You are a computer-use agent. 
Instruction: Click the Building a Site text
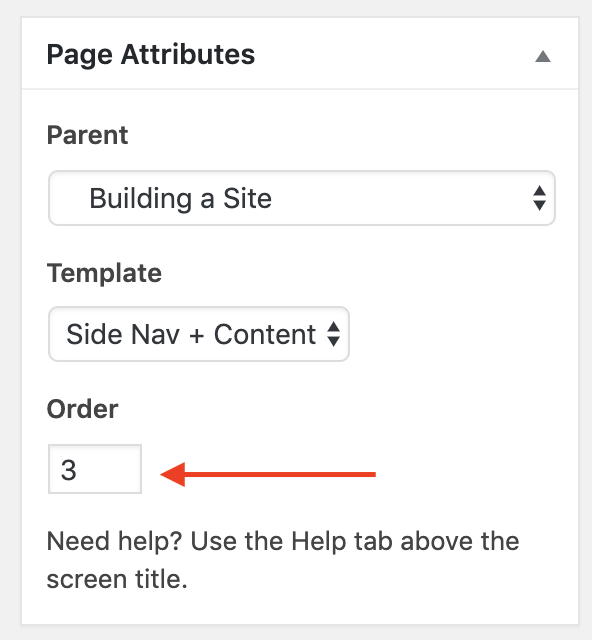[180, 199]
